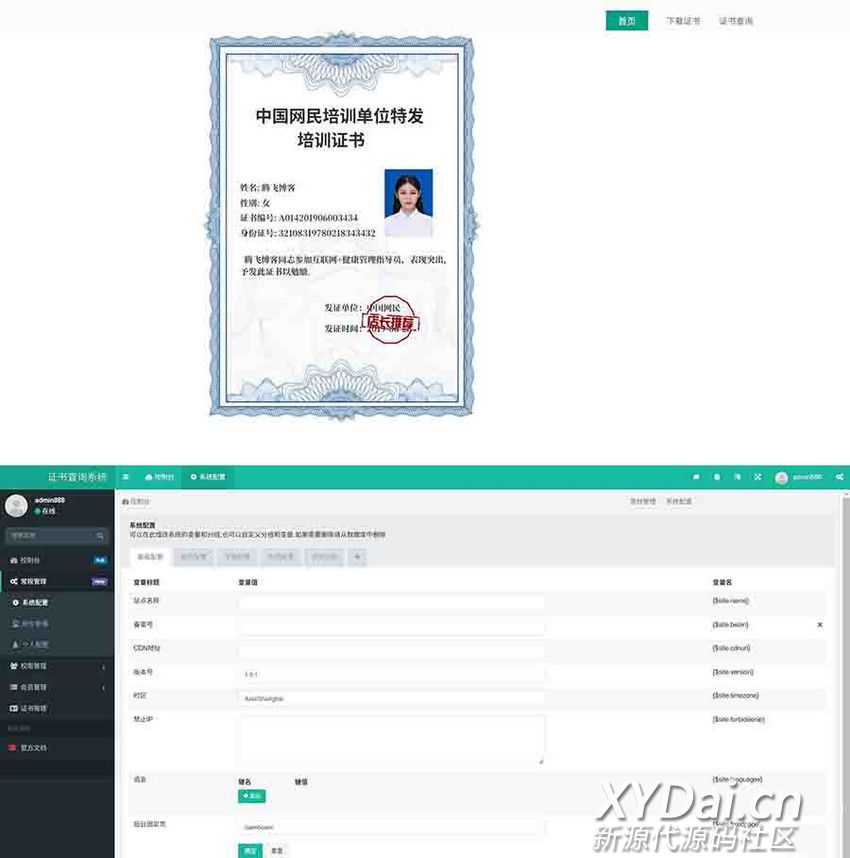
Task: Click the 重置 reset button
Action: pos(277,850)
